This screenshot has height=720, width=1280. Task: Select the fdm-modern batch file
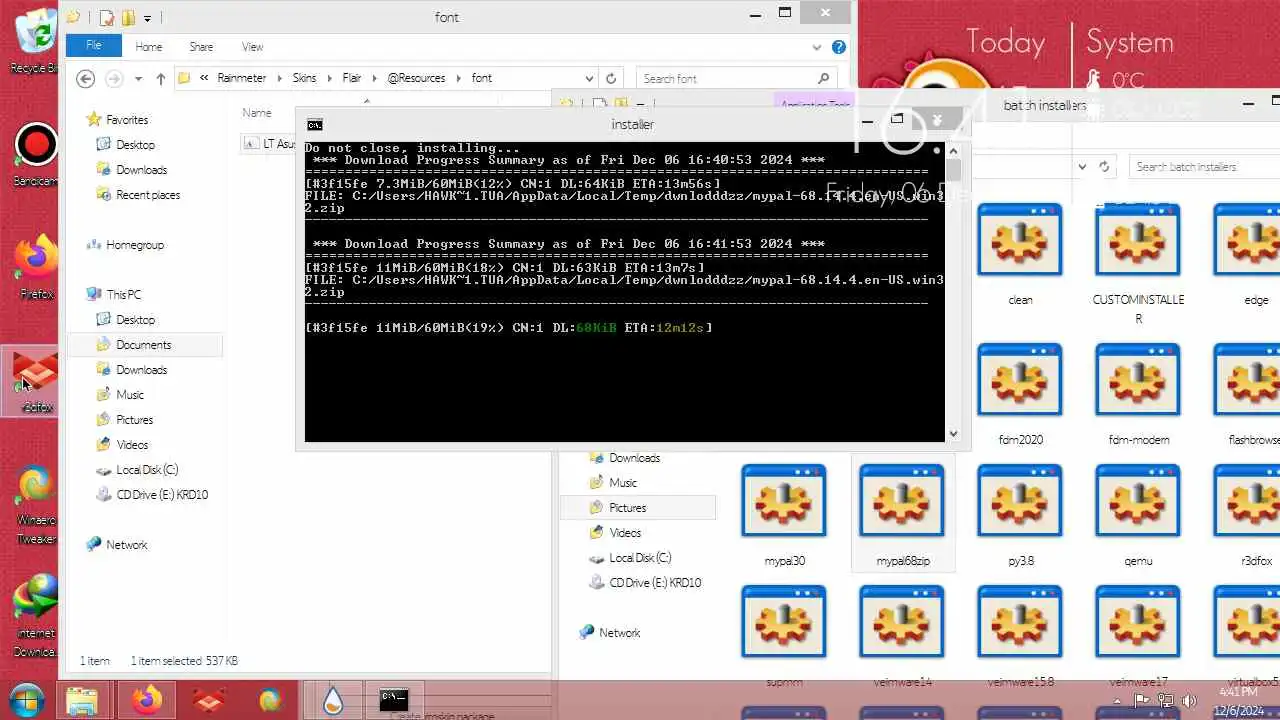[x=1138, y=395]
